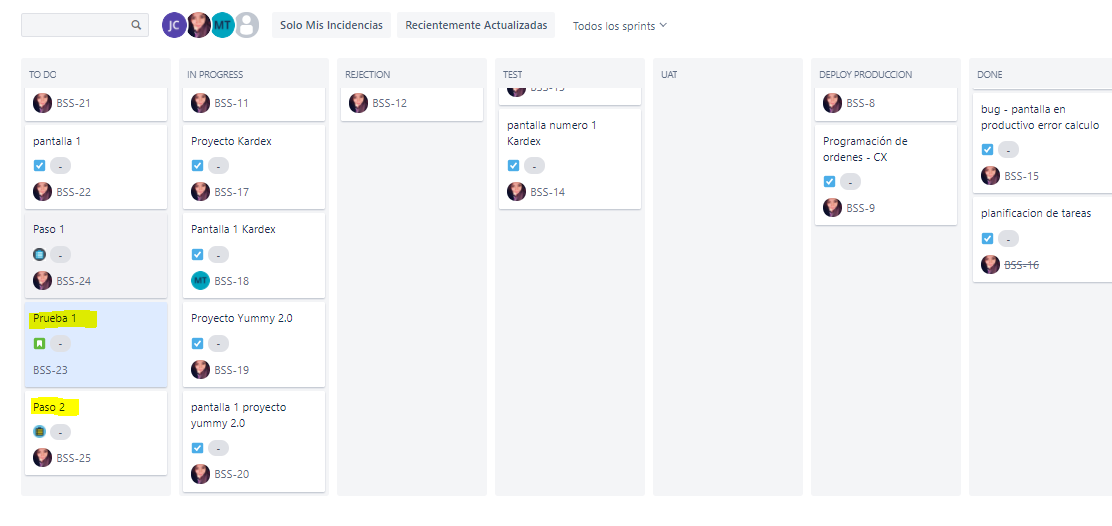Click task checkbox icon on pantalla 1 card
The image size is (1112, 526).
click(x=40, y=166)
